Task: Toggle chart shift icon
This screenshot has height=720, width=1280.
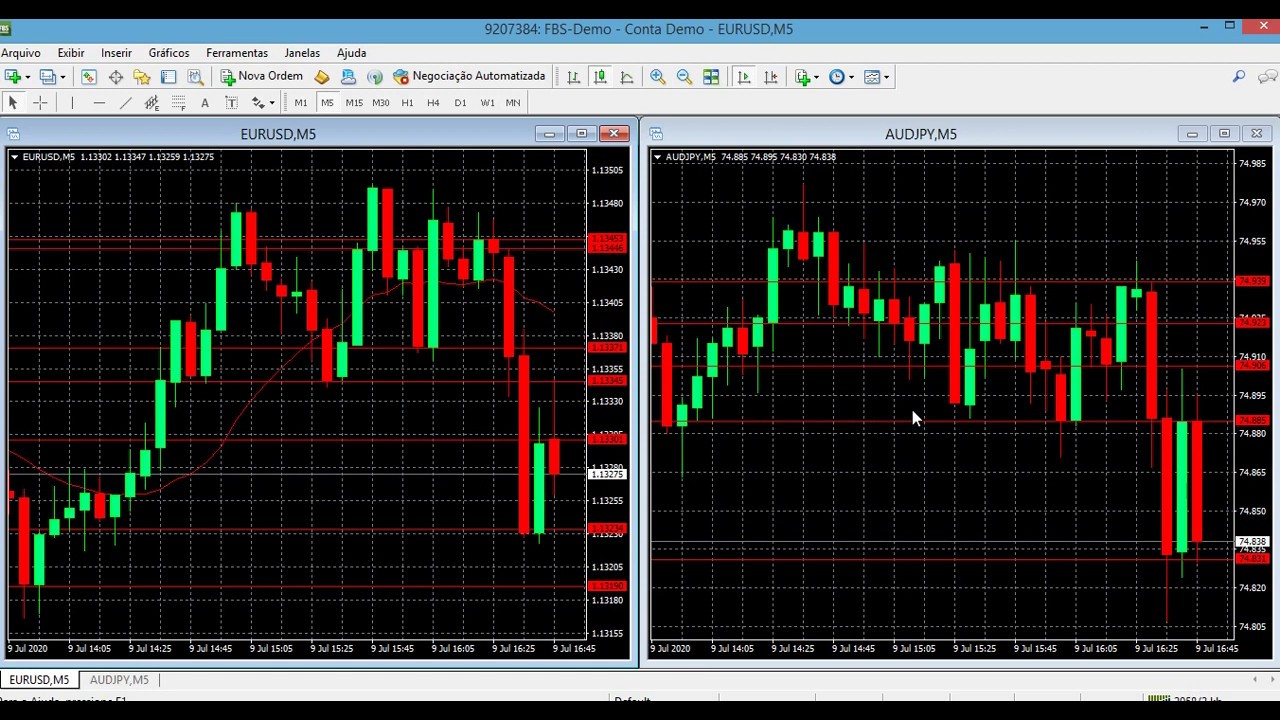Action: point(770,77)
